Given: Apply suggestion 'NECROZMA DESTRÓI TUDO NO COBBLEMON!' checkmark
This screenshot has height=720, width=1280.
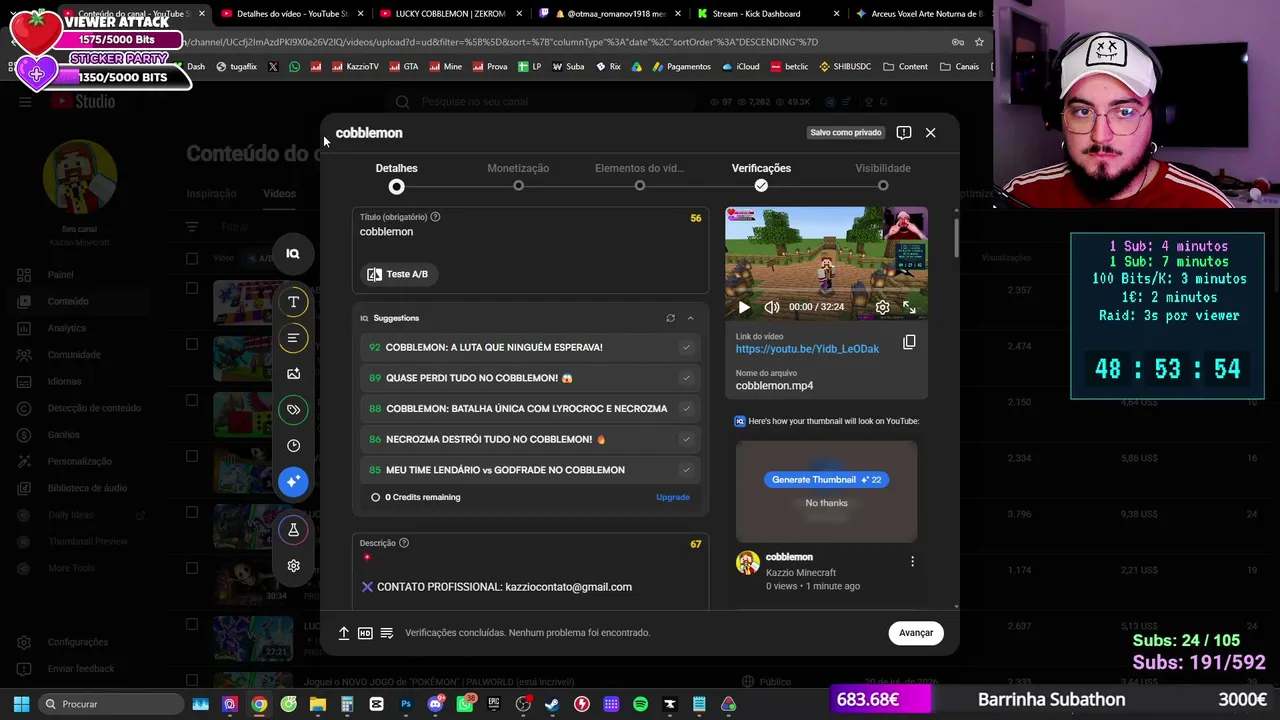Looking at the screenshot, I should (686, 439).
